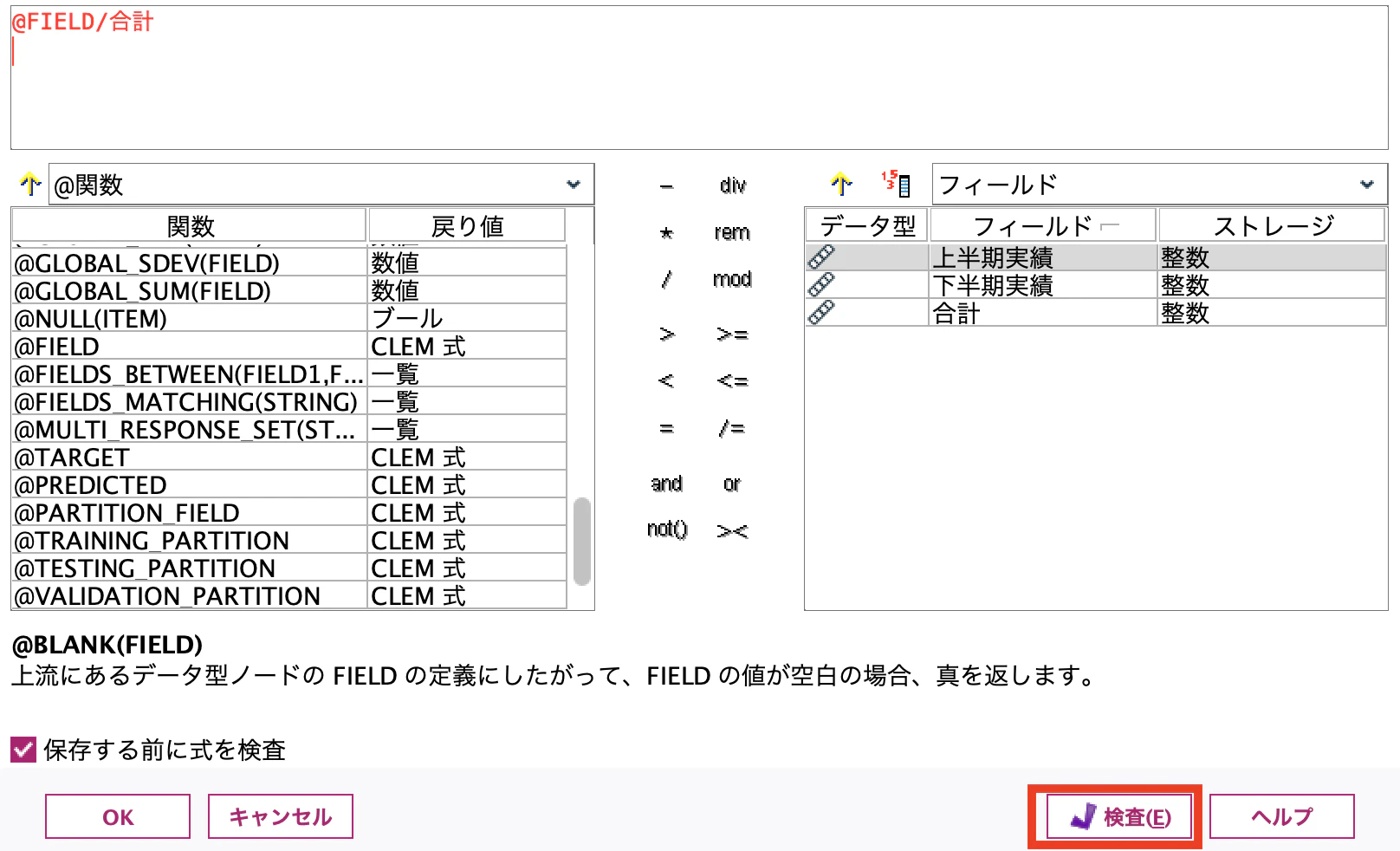
Task: Open field values picker icon
Action: click(x=896, y=184)
